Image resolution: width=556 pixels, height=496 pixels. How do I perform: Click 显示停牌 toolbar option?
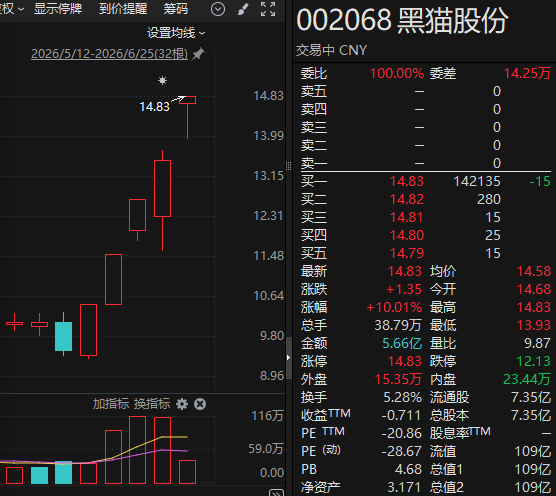click(x=58, y=9)
